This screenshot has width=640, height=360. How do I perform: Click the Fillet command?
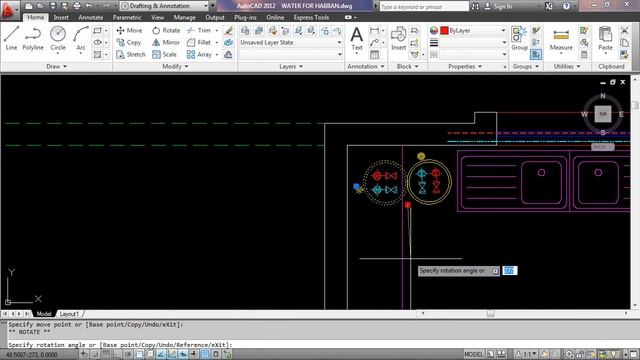(x=199, y=42)
